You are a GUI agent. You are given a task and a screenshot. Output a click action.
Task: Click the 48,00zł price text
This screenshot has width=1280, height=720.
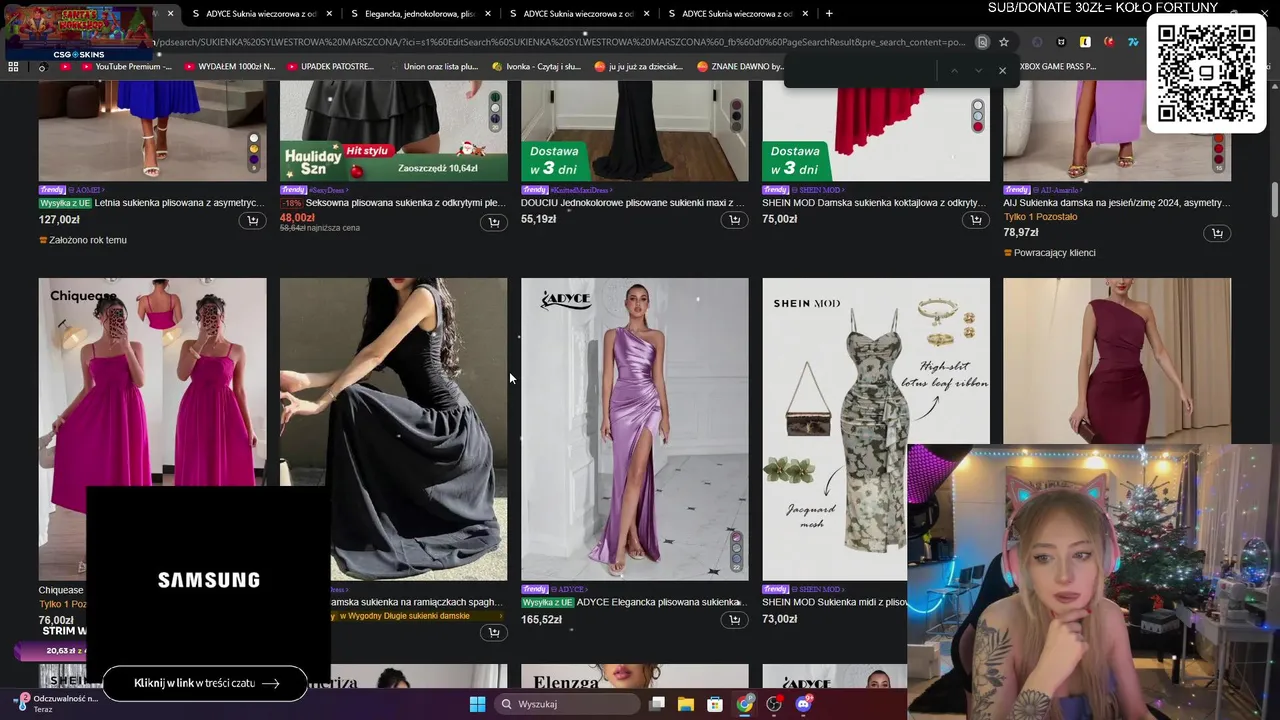coord(297,218)
